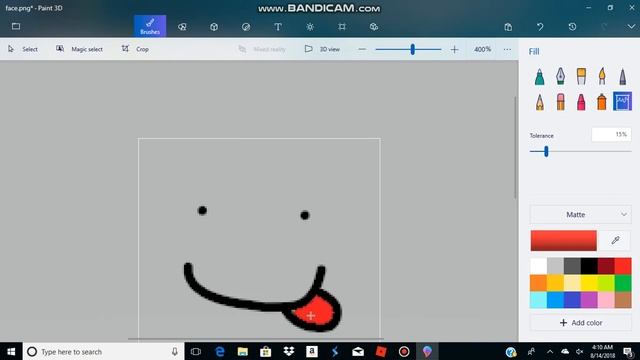Pick the Eyedropper tool

pyautogui.click(x=616, y=240)
